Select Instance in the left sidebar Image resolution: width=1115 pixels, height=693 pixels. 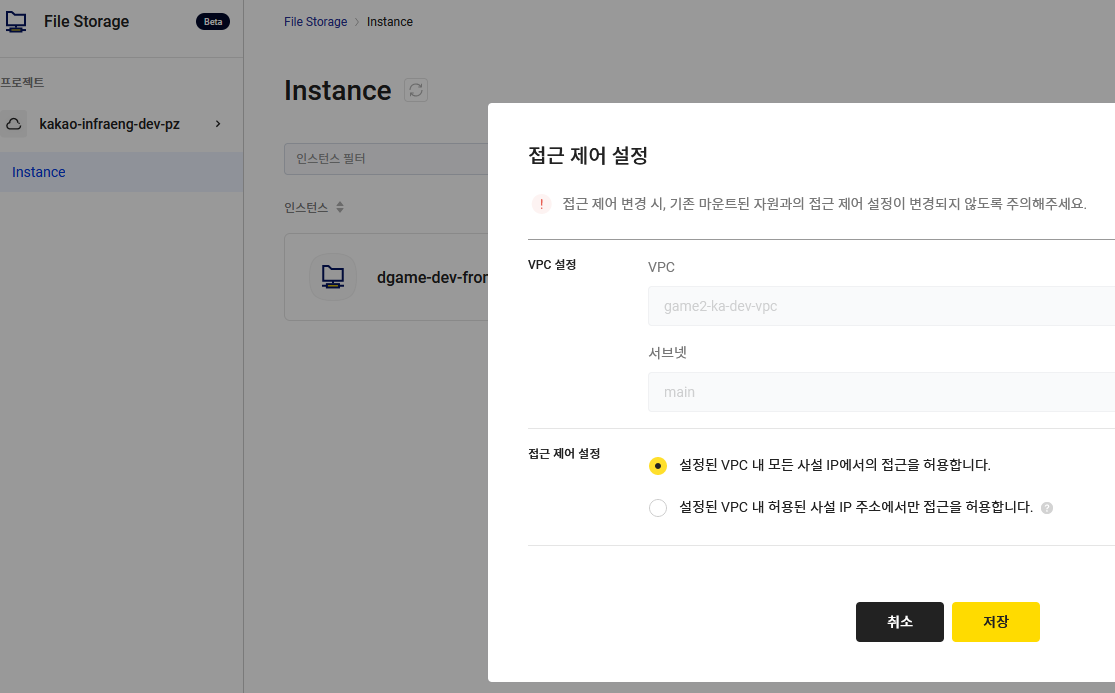tap(38, 171)
